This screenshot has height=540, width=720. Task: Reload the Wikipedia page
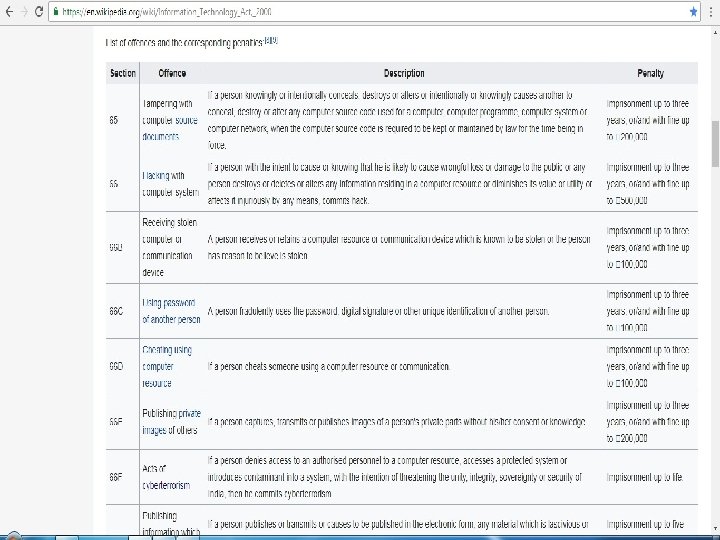tap(39, 11)
